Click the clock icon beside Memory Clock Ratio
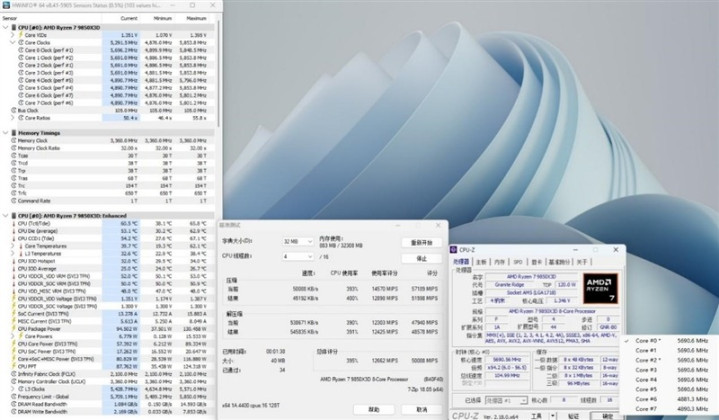The width and height of the screenshot is (719, 420). click(14, 148)
